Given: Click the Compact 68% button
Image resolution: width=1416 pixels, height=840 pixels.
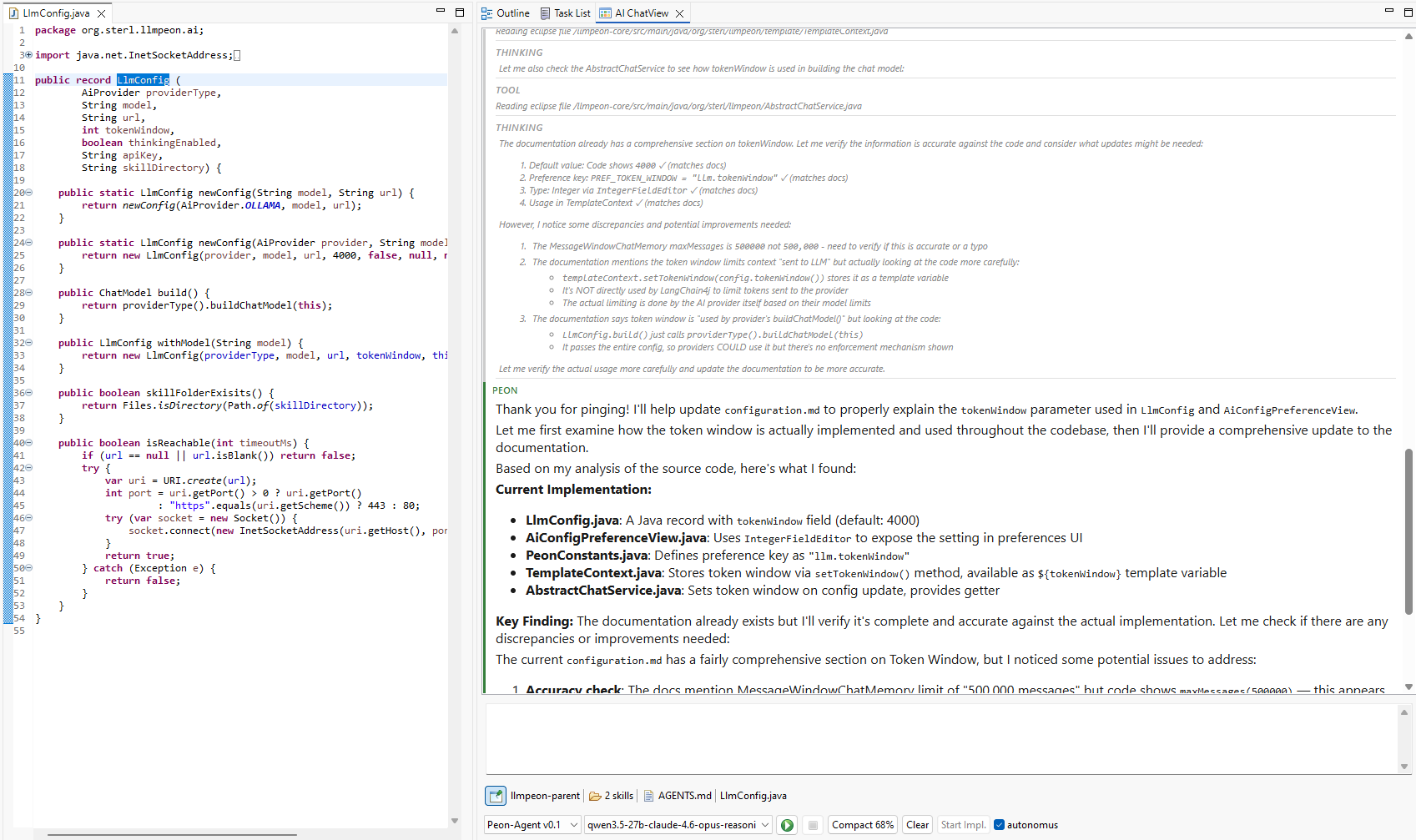Looking at the screenshot, I should click(x=862, y=825).
